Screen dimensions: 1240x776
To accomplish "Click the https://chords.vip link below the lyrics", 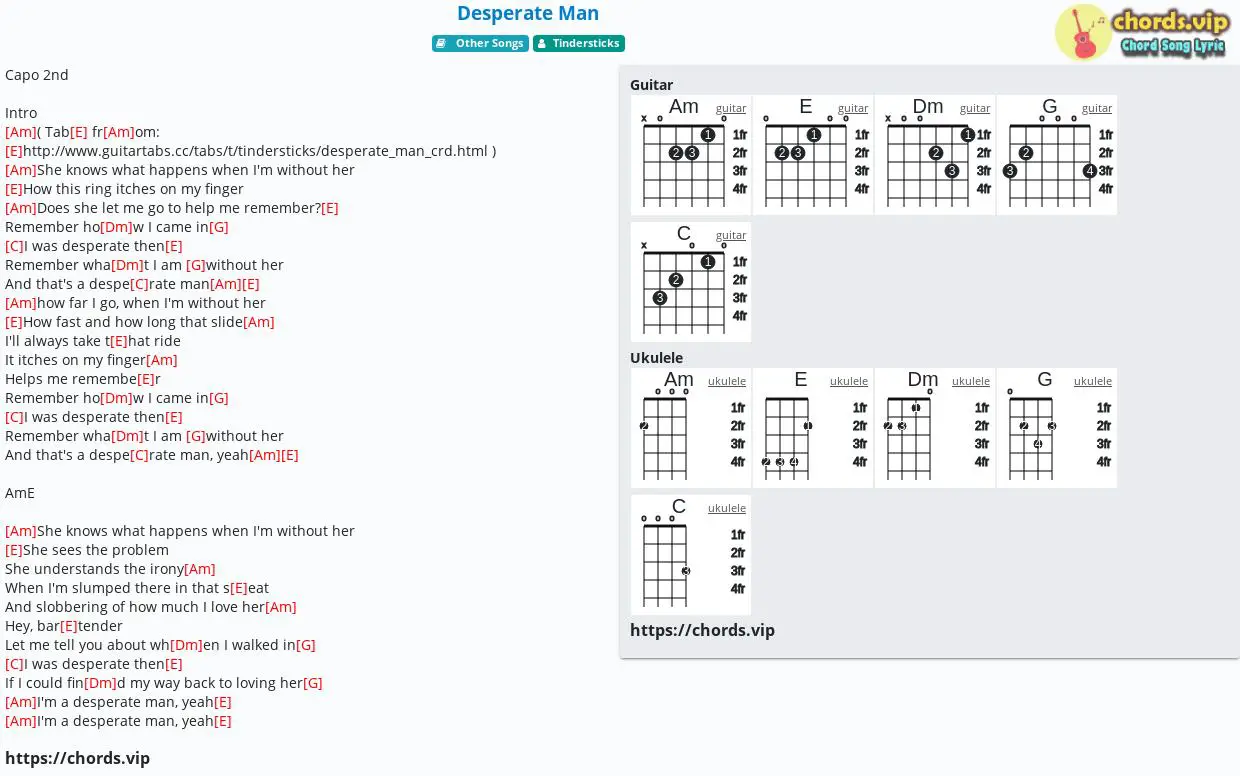I will pyautogui.click(x=77, y=758).
